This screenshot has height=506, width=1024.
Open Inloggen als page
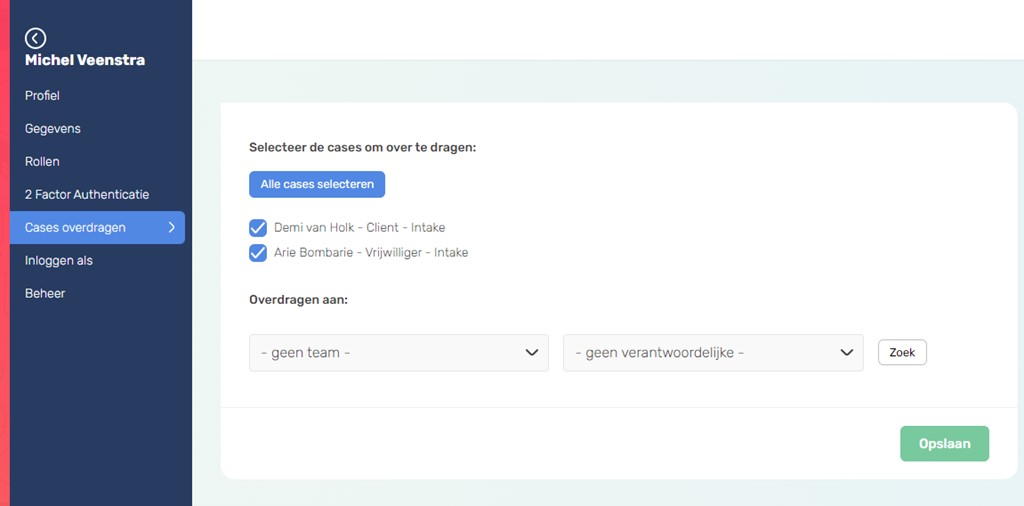pos(59,261)
